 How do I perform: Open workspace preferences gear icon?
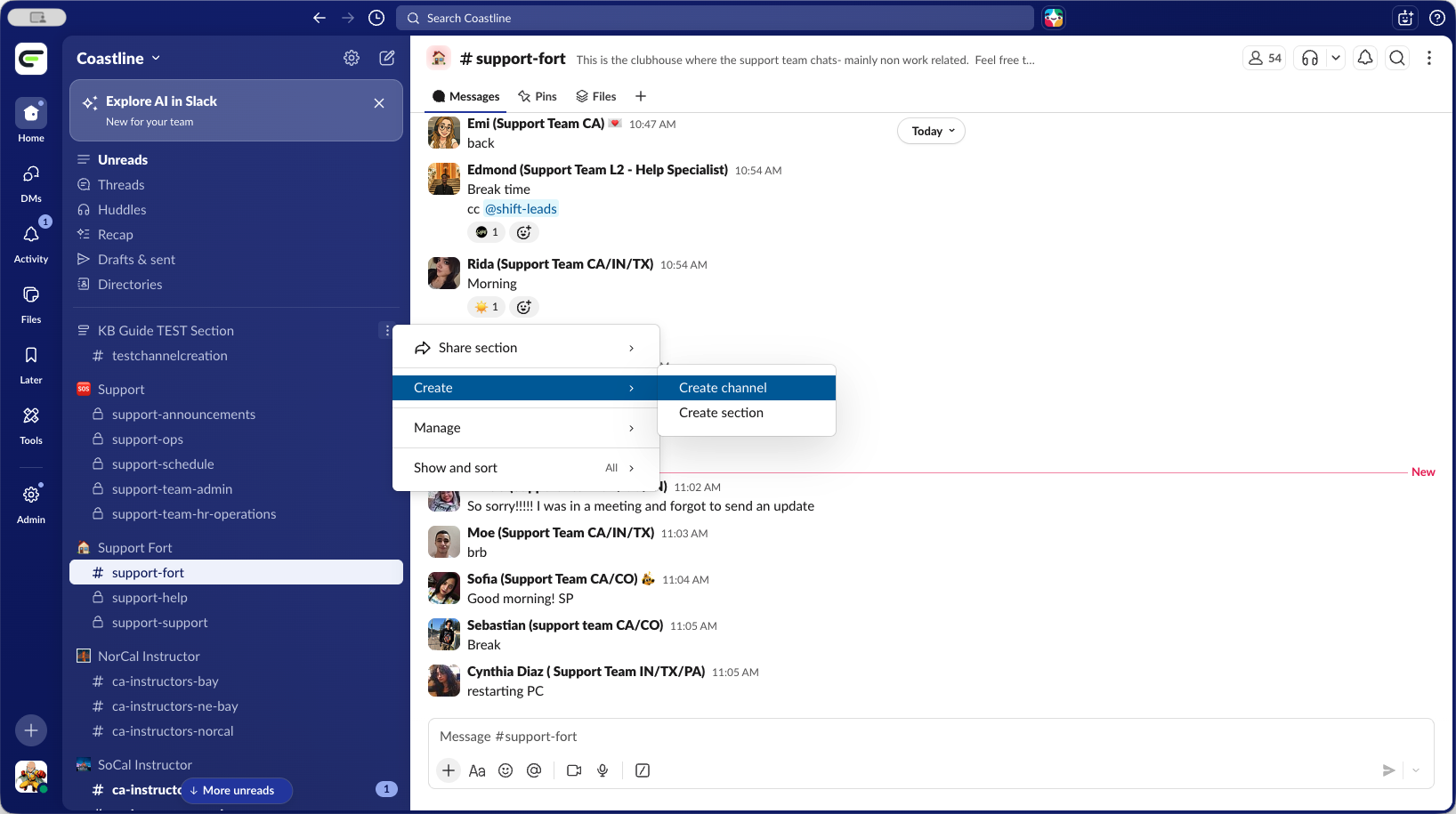[x=352, y=58]
